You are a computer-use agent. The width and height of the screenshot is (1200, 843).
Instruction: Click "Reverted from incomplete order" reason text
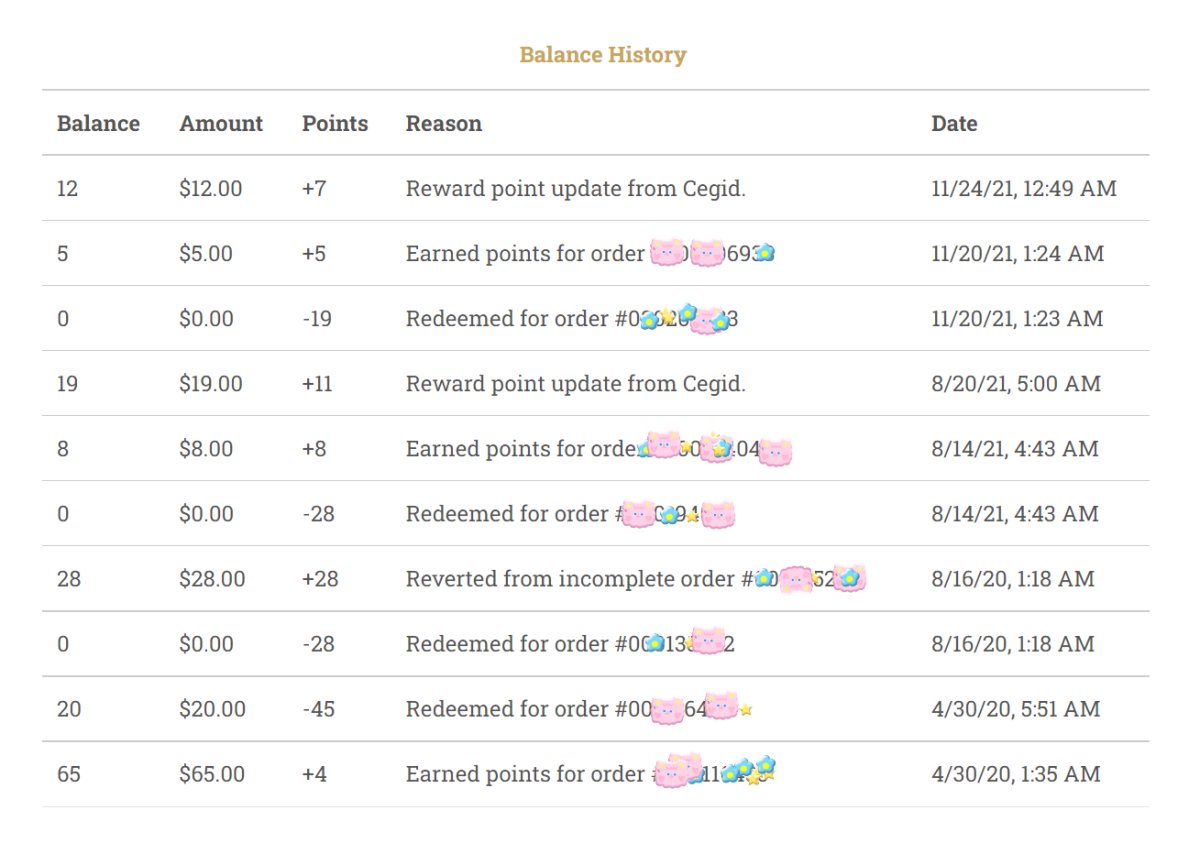tap(570, 579)
